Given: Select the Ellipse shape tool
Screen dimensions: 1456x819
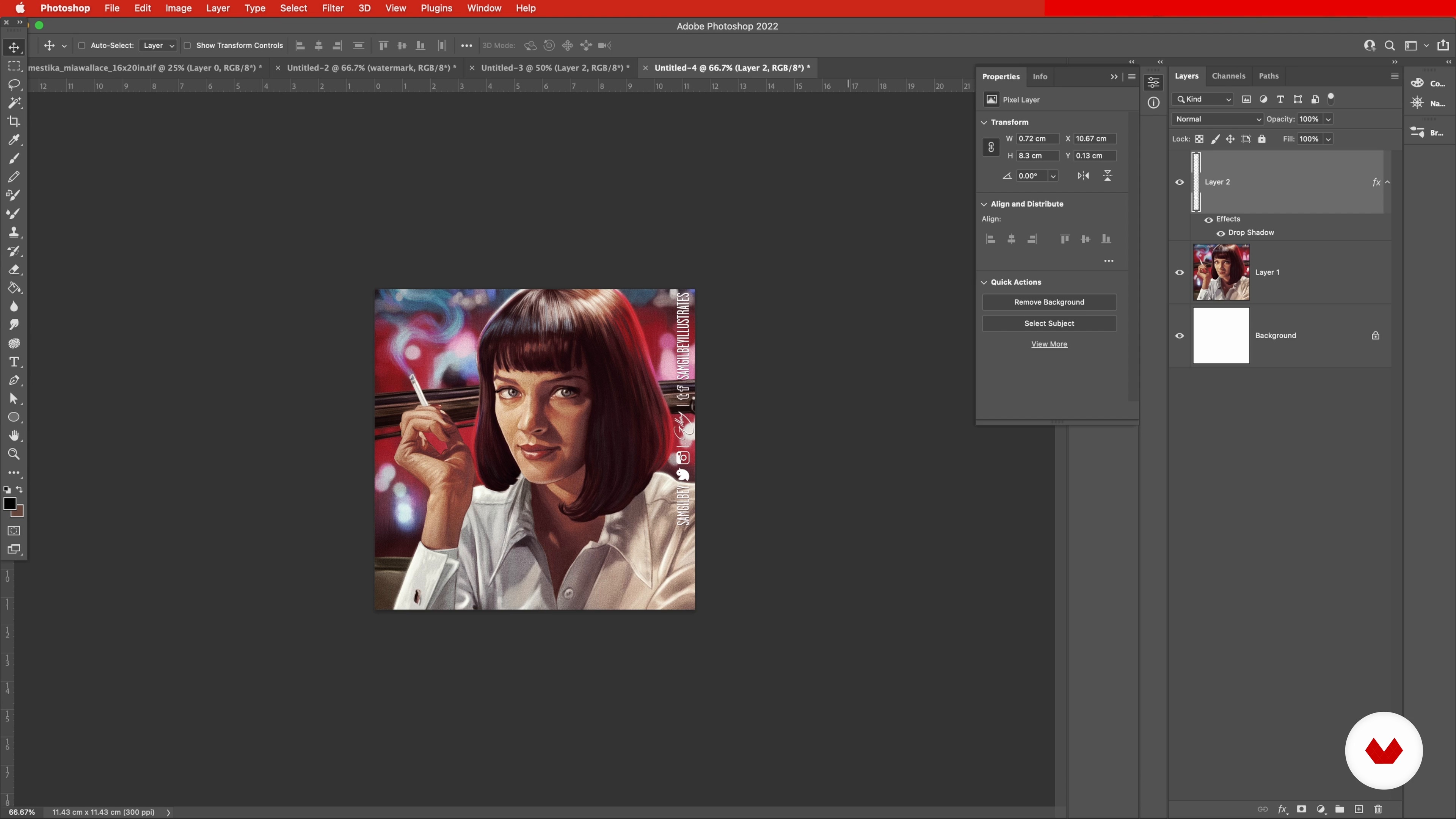Looking at the screenshot, I should pyautogui.click(x=14, y=417).
